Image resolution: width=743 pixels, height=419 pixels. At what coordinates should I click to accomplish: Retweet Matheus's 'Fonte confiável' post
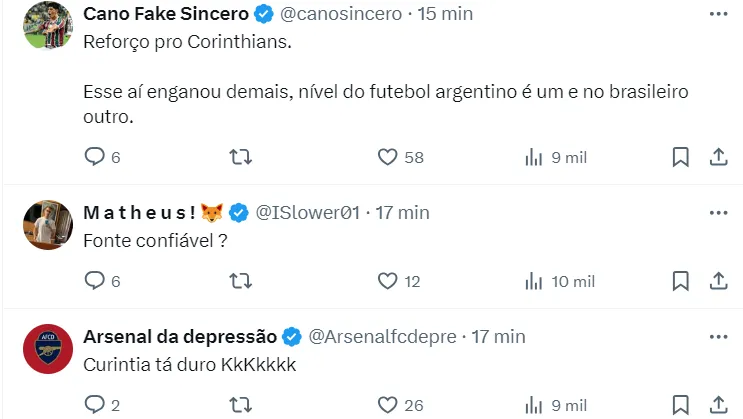pyautogui.click(x=241, y=281)
